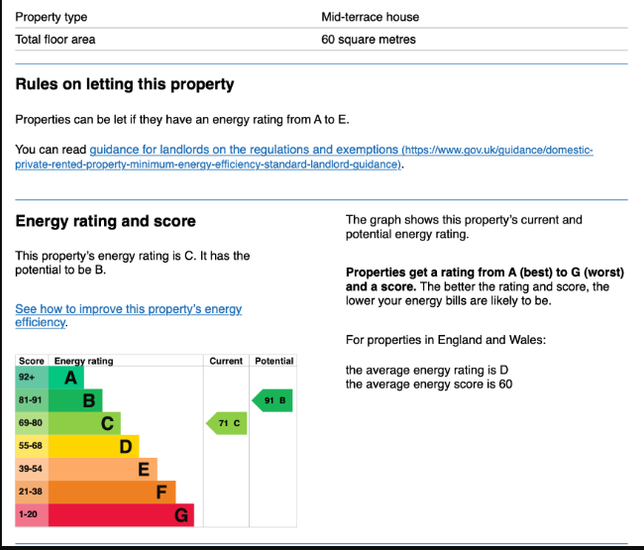Click the 91 B potential rating arrow

(x=273, y=401)
